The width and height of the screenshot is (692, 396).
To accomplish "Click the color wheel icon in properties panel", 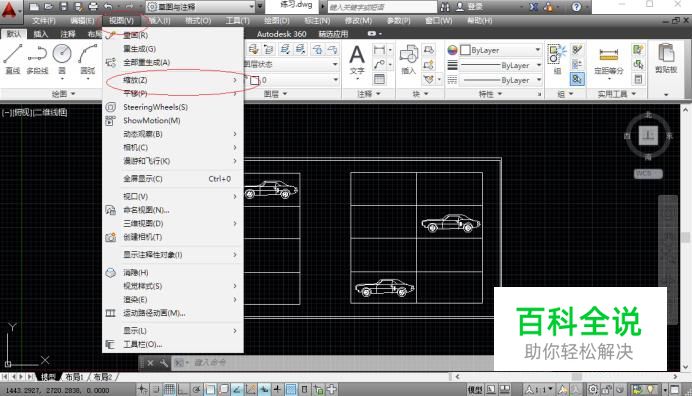I will tap(452, 50).
